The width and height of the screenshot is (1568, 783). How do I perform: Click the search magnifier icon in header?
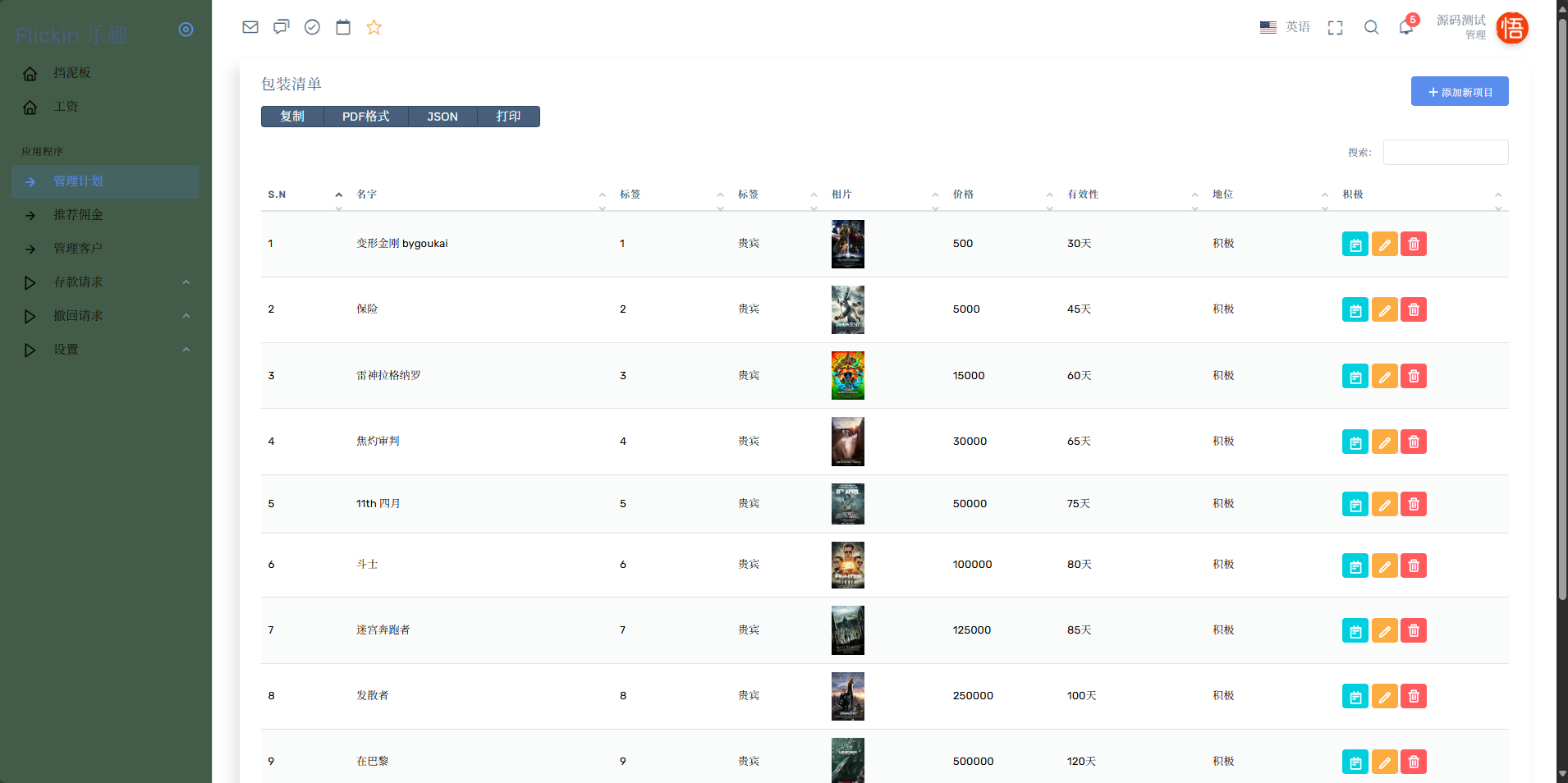(x=1371, y=28)
